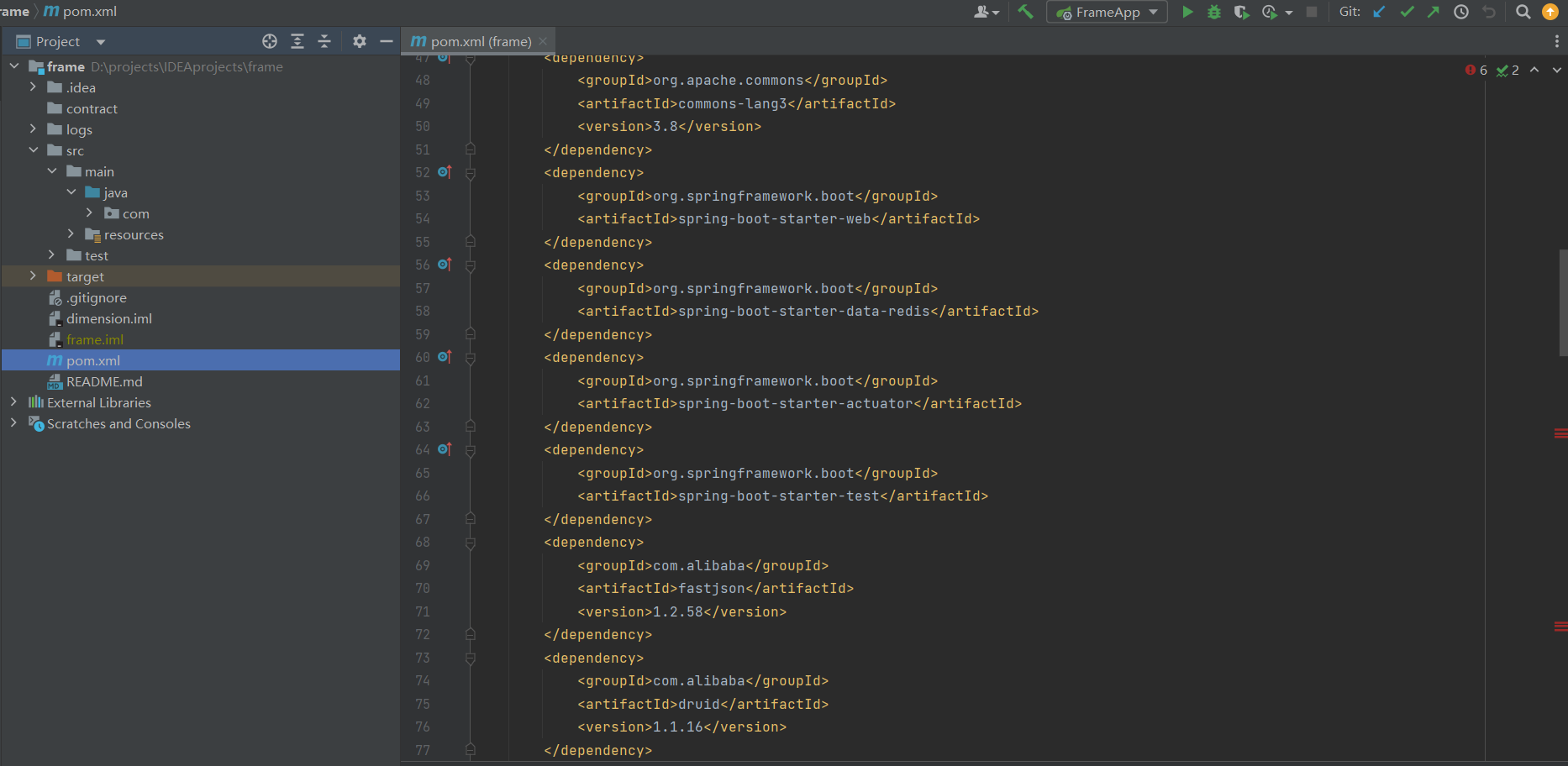Image resolution: width=1568 pixels, height=766 pixels.
Task: Collapse all icon in Project panel
Action: (x=324, y=41)
